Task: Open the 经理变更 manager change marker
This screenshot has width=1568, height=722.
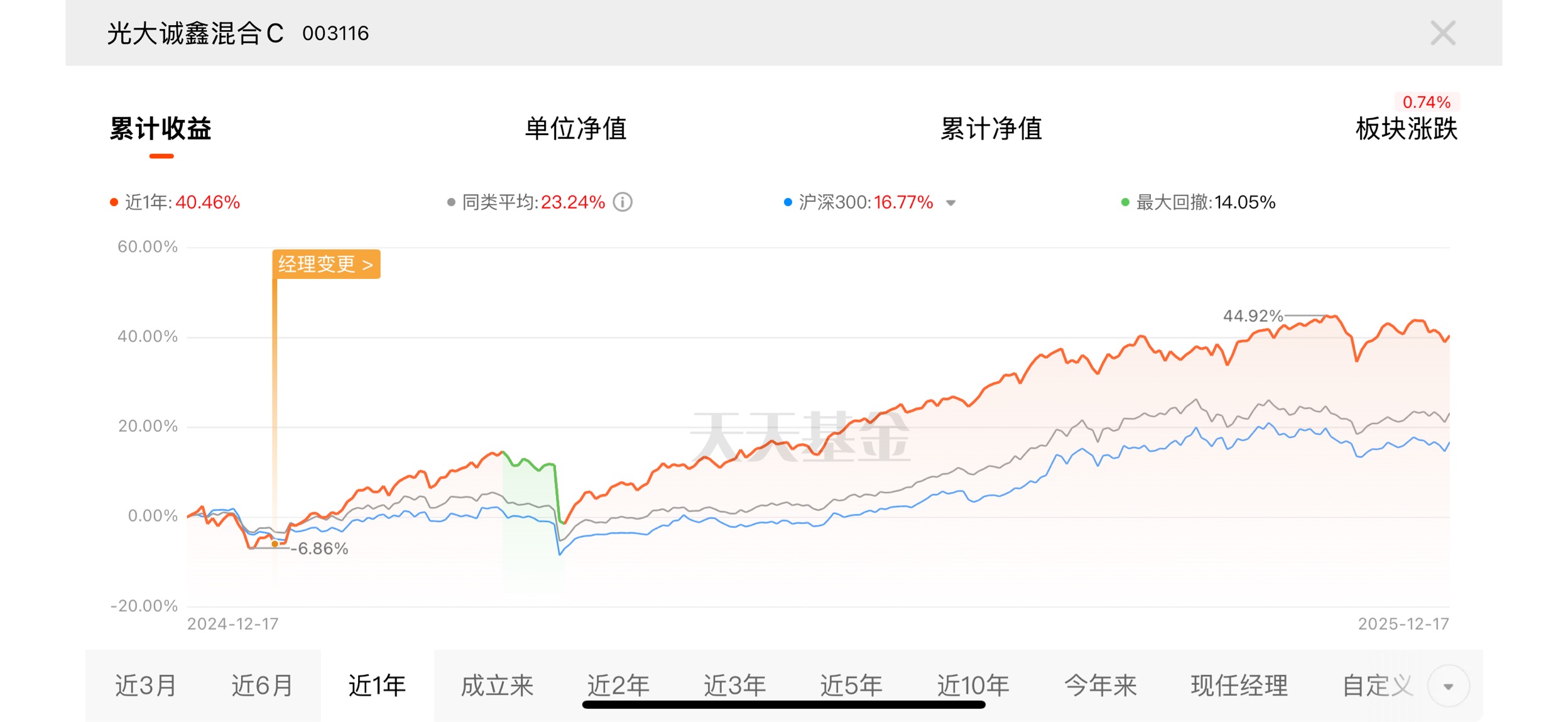Action: click(x=326, y=264)
